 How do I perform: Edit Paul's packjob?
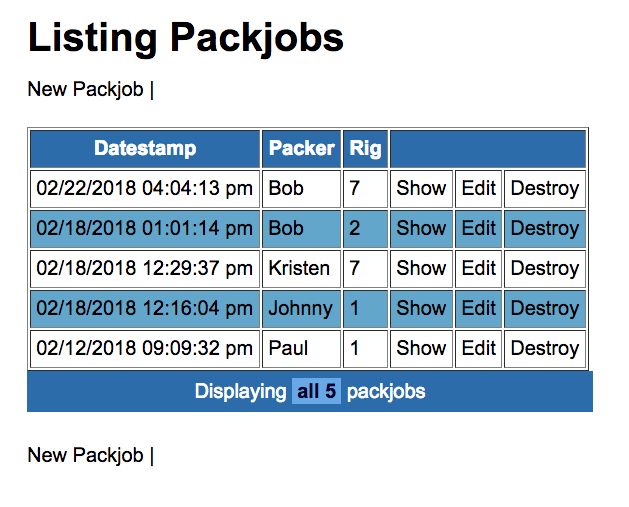tap(479, 348)
